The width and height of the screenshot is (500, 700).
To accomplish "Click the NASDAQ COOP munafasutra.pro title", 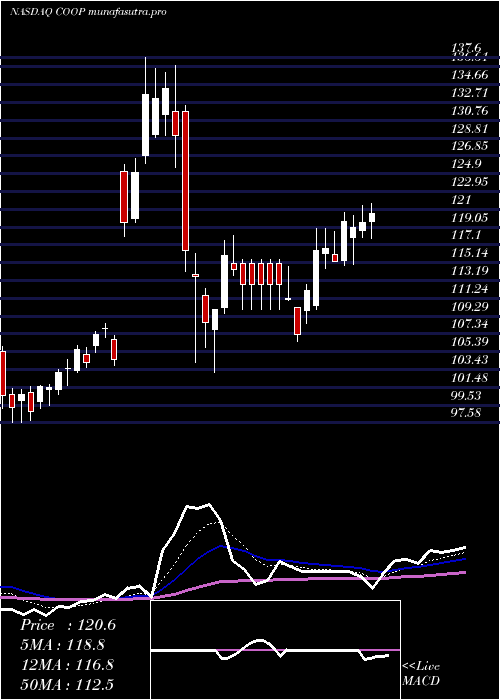I will pos(88,12).
